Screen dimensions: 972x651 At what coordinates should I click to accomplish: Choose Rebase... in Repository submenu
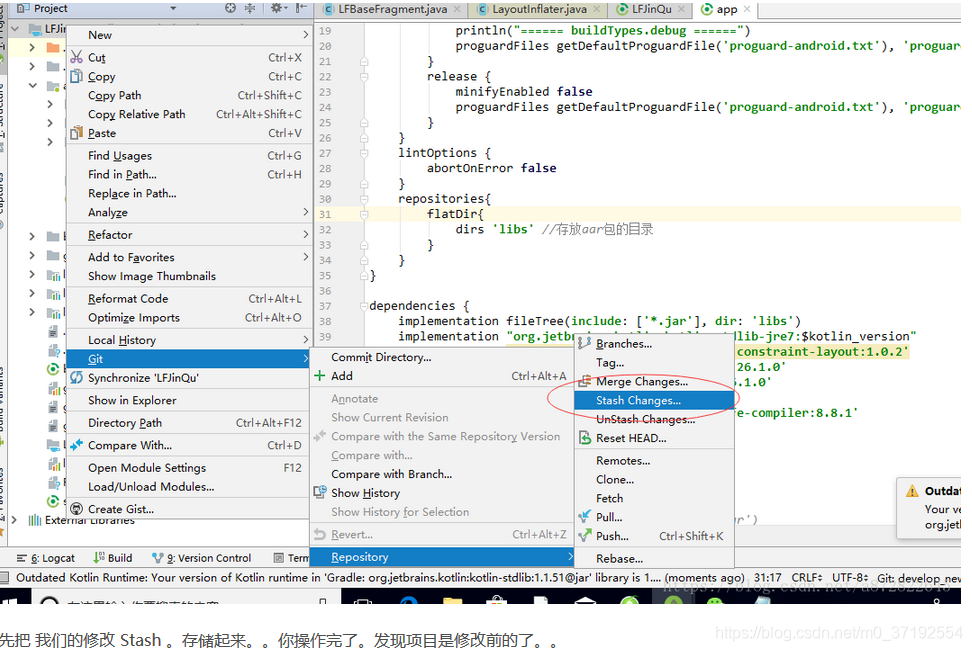click(x=654, y=558)
